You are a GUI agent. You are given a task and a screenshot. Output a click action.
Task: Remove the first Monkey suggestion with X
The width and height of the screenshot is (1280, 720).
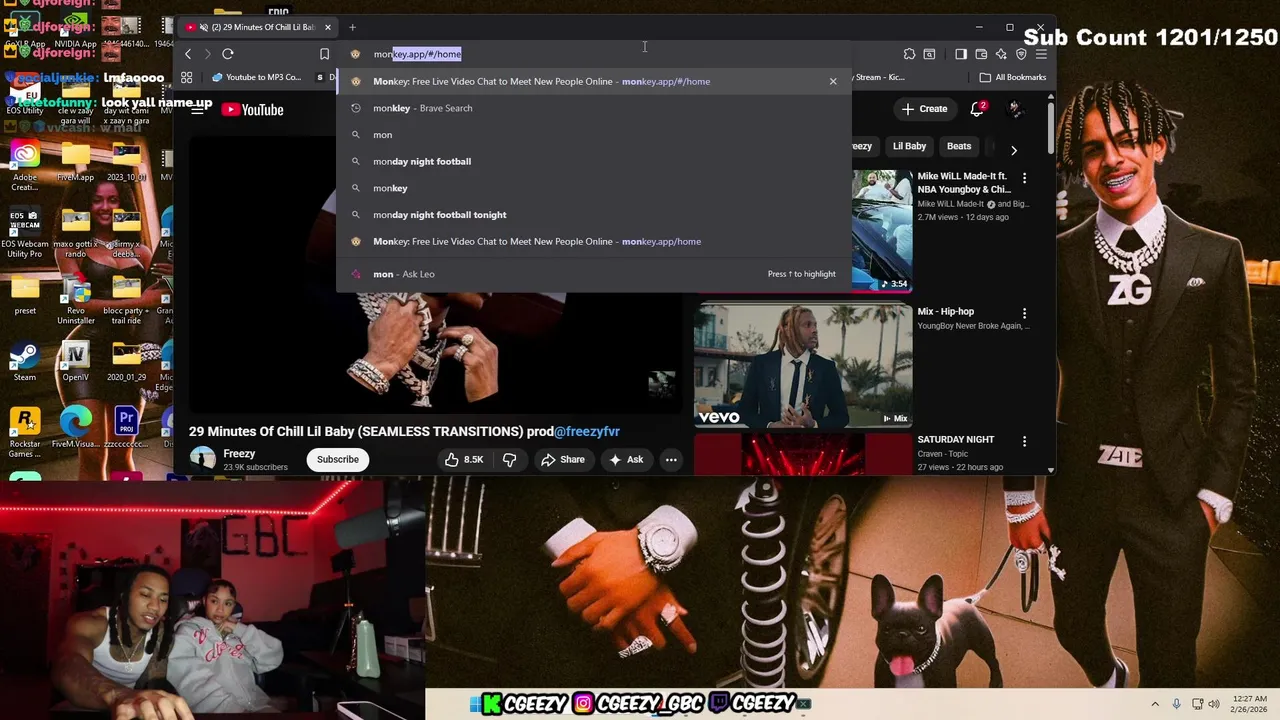coord(833,81)
